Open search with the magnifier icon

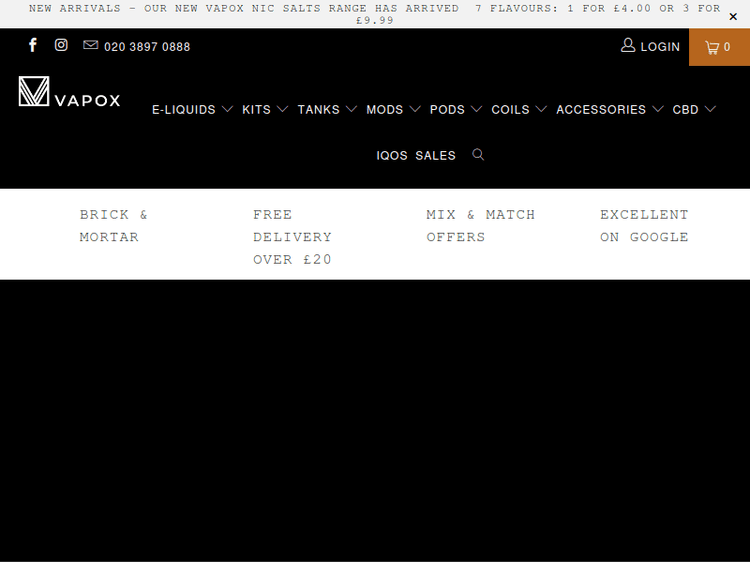(478, 155)
